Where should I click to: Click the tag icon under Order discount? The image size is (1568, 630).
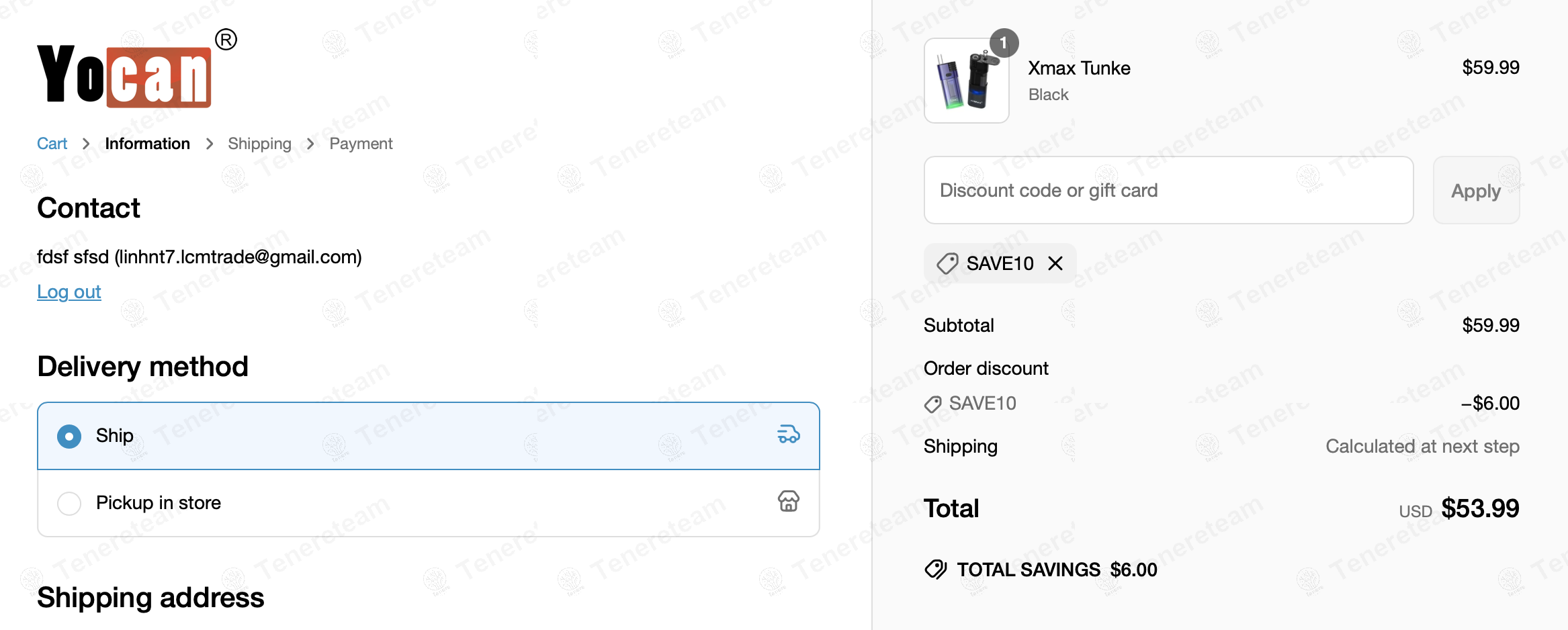click(x=932, y=404)
